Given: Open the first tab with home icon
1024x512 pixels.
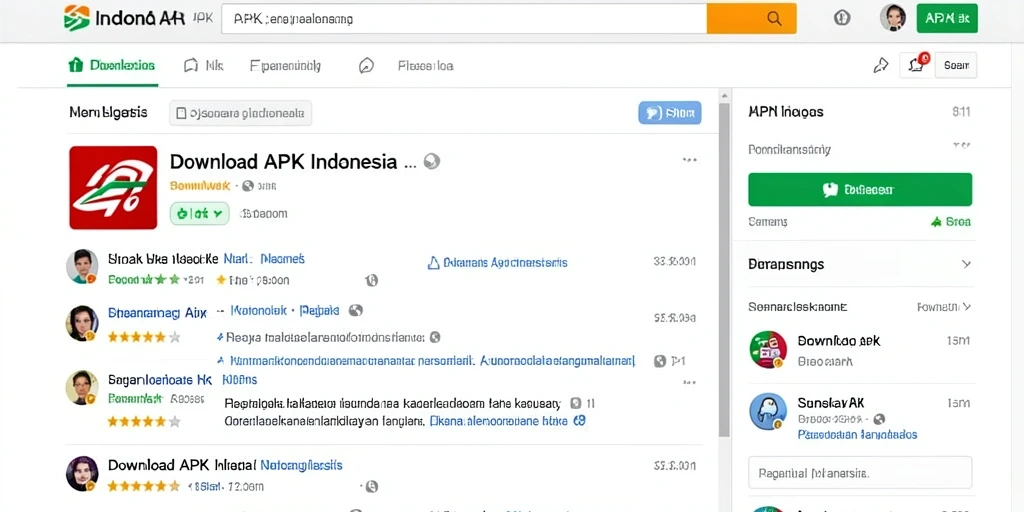Looking at the screenshot, I should [x=112, y=65].
